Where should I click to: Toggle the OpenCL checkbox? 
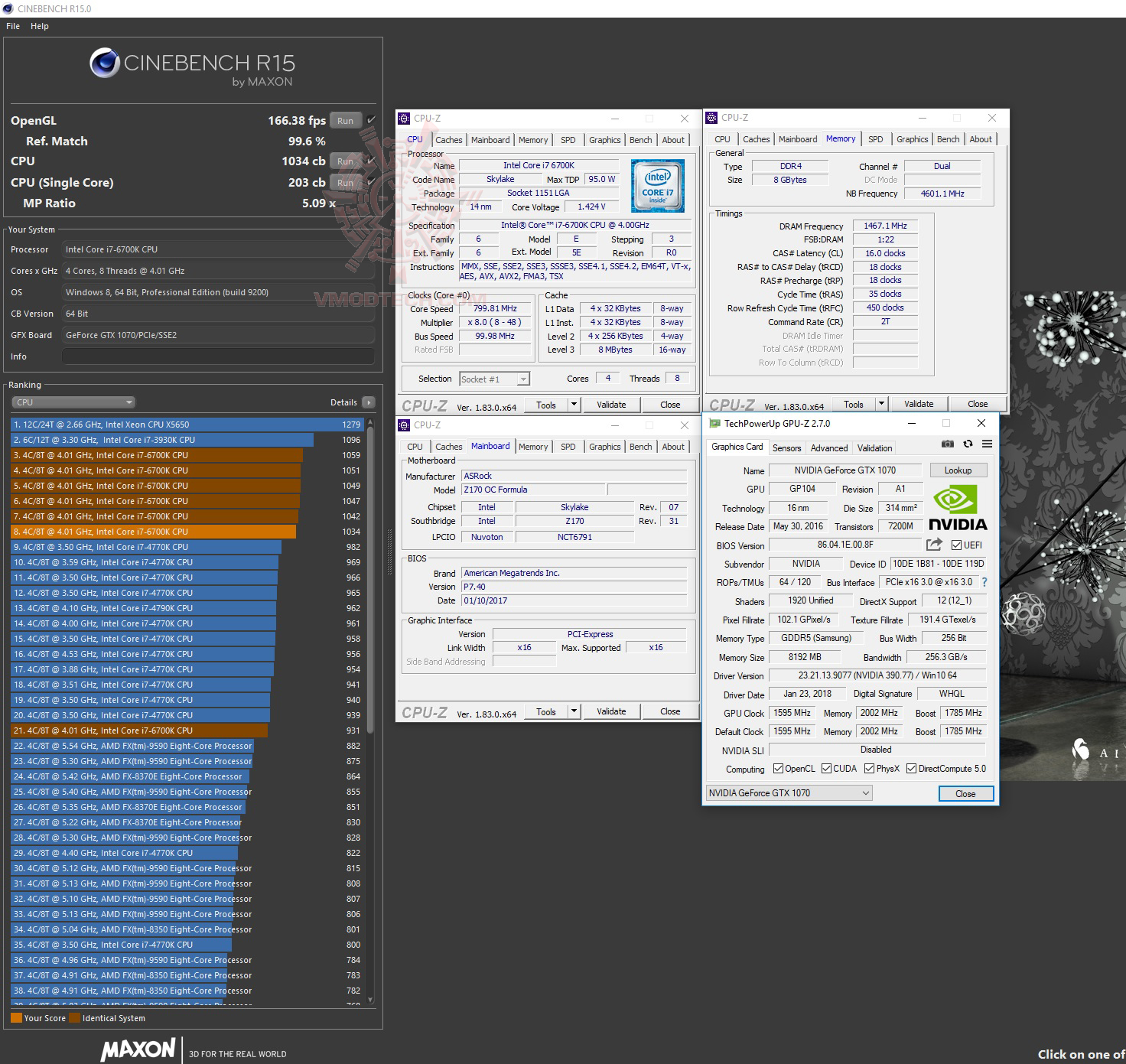pos(778,769)
